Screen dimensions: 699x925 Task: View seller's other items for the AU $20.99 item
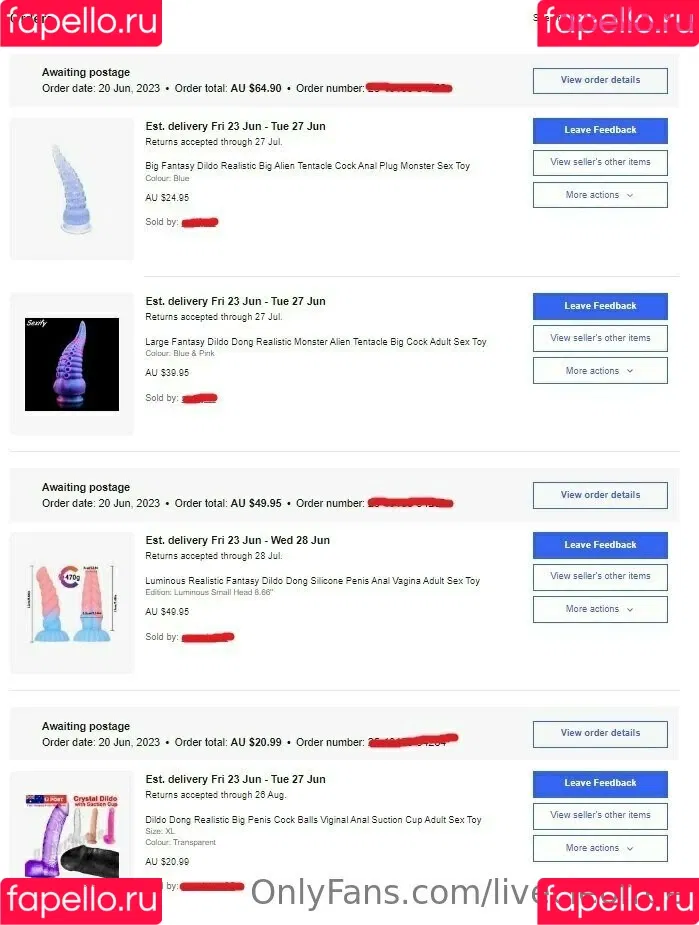600,816
